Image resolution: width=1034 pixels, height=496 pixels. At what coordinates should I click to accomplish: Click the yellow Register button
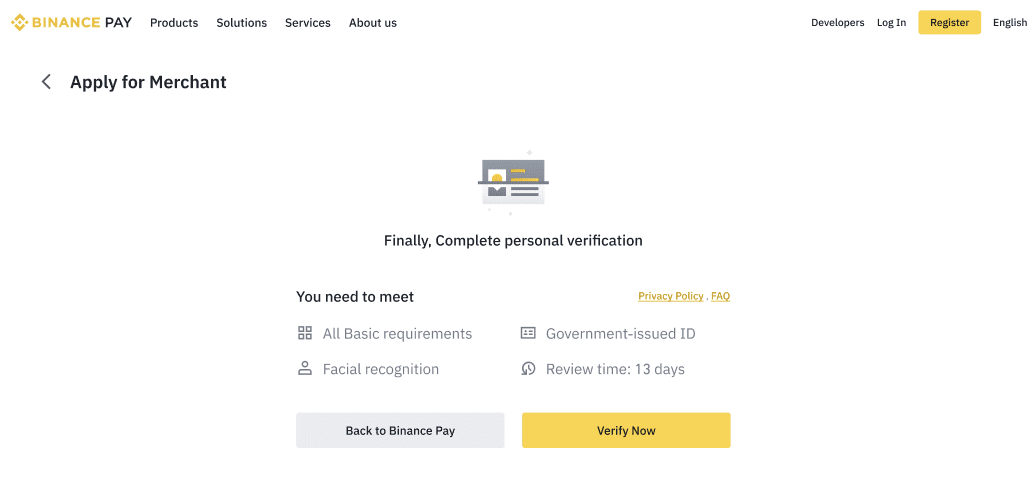coord(950,22)
